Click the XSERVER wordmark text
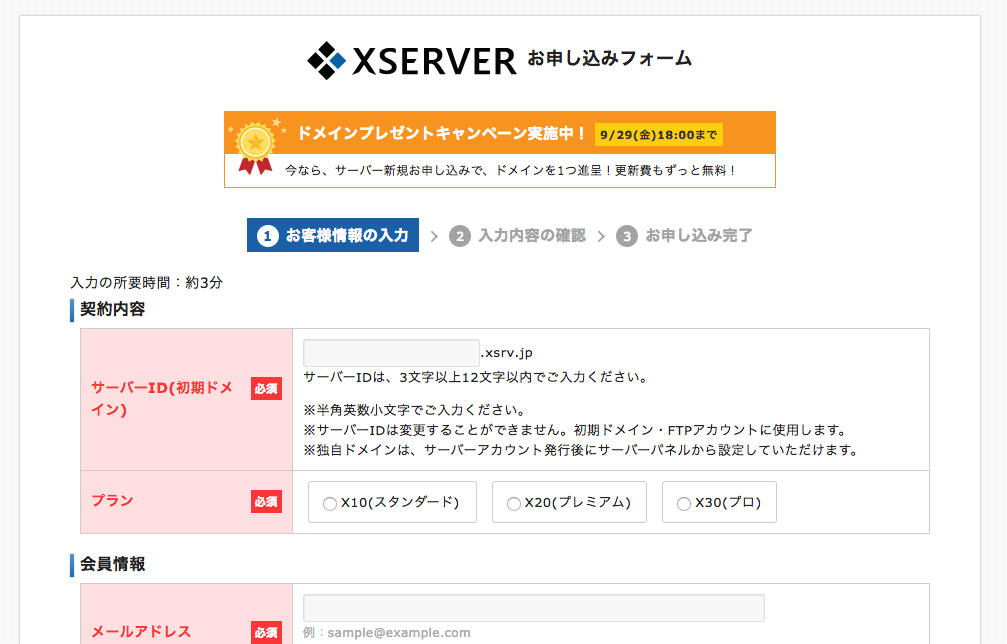The height and width of the screenshot is (644, 1007). 434,62
